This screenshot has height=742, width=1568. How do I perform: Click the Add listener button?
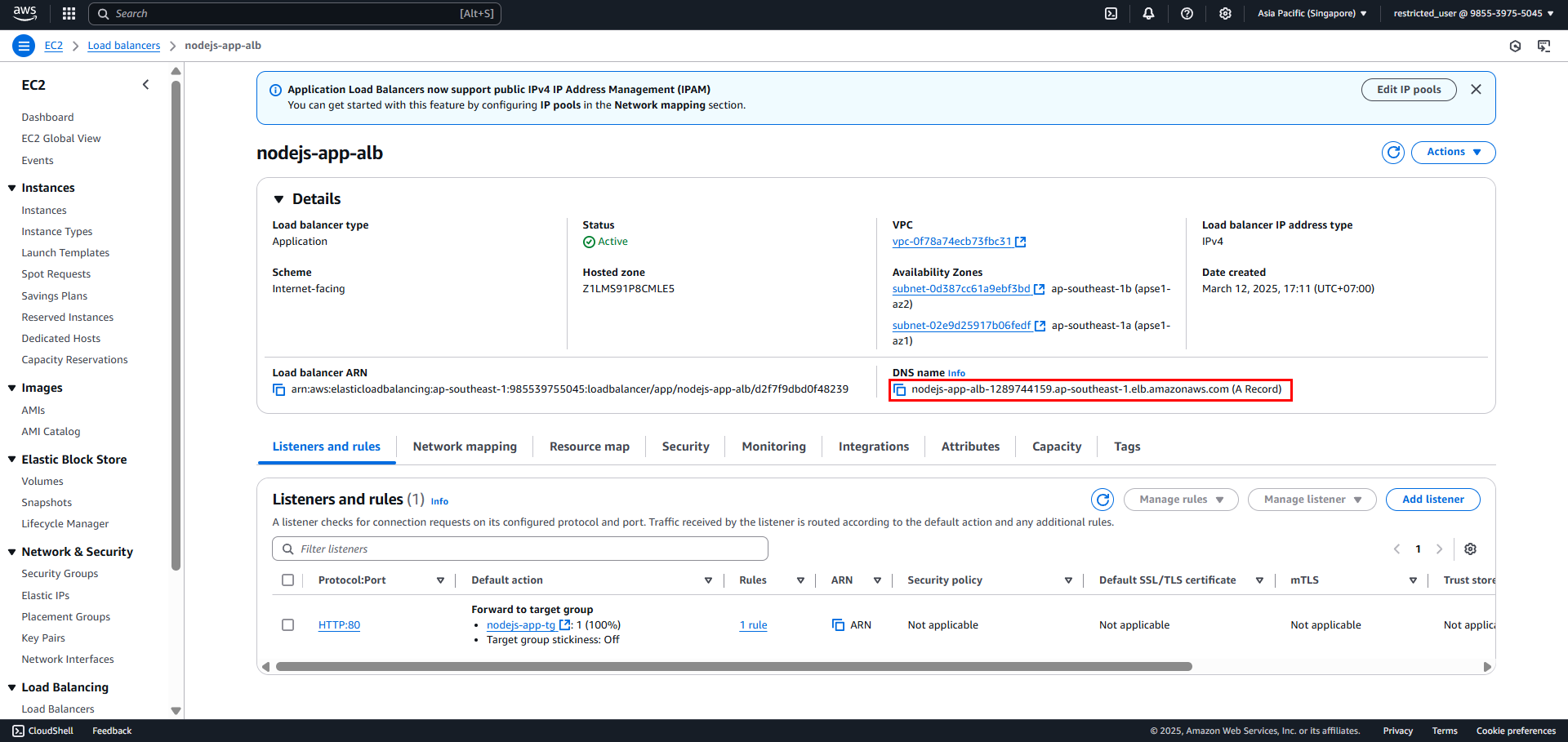[x=1432, y=500]
